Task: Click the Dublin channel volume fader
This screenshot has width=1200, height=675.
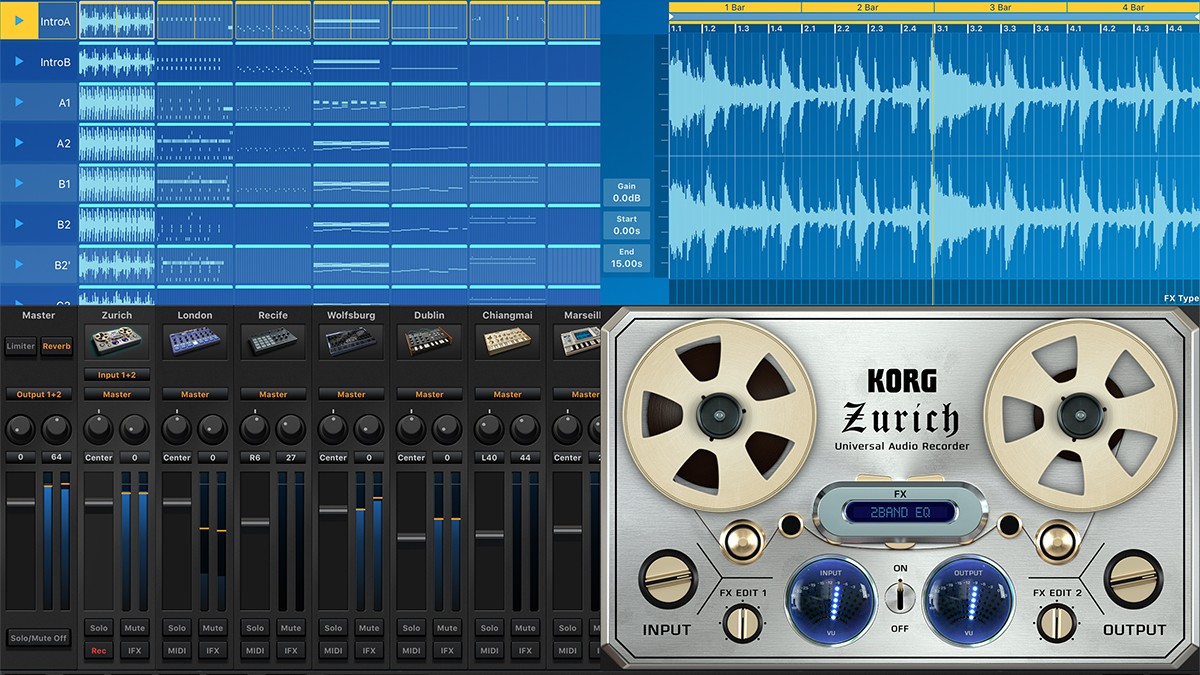Action: coord(411,538)
